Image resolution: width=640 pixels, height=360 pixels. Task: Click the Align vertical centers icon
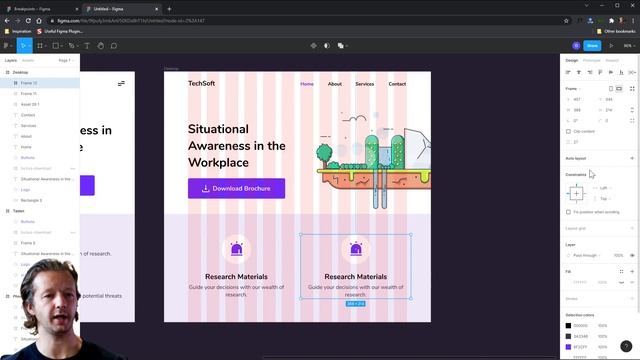tap(611, 72)
